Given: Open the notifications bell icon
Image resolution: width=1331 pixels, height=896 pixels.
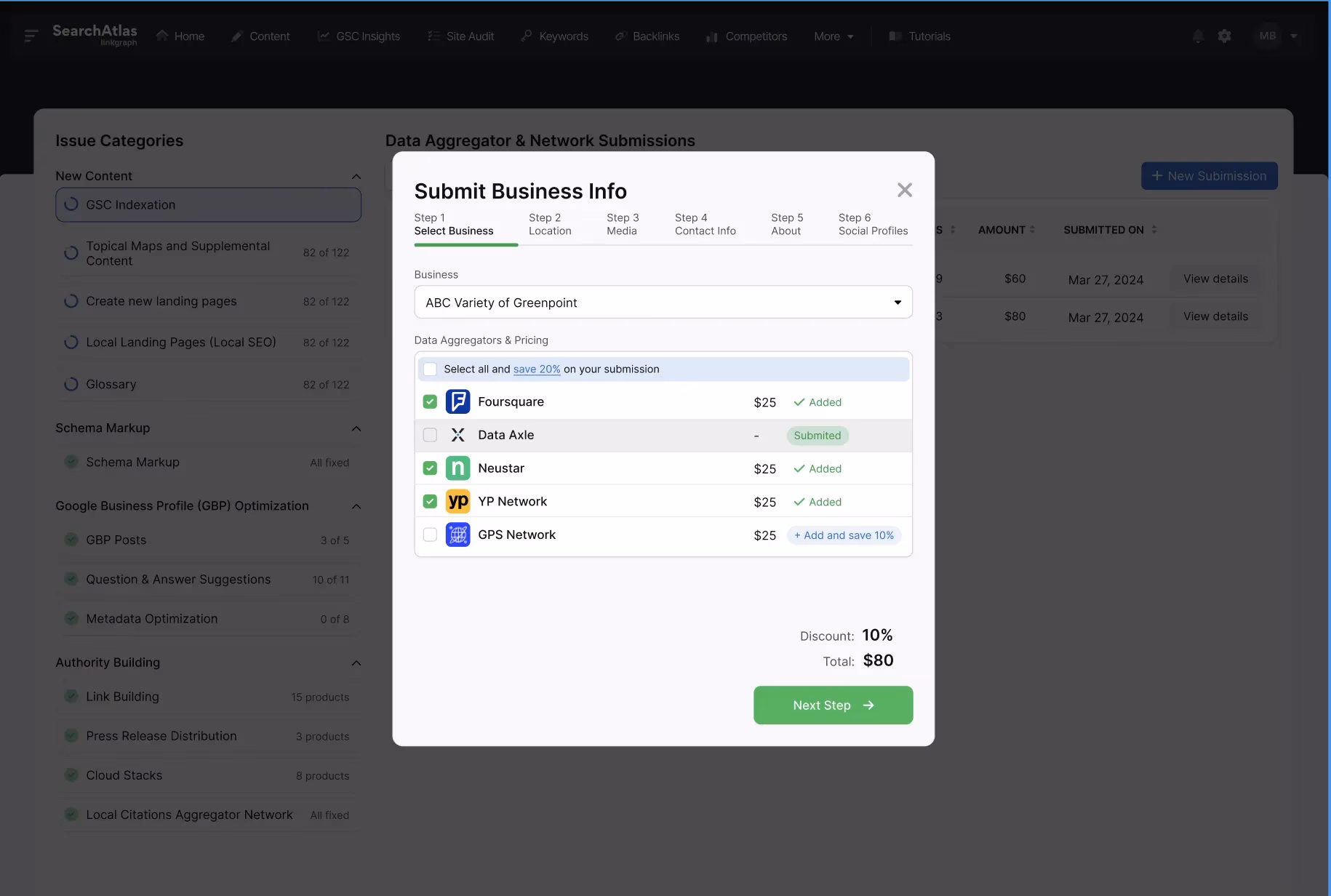Looking at the screenshot, I should point(1197,36).
